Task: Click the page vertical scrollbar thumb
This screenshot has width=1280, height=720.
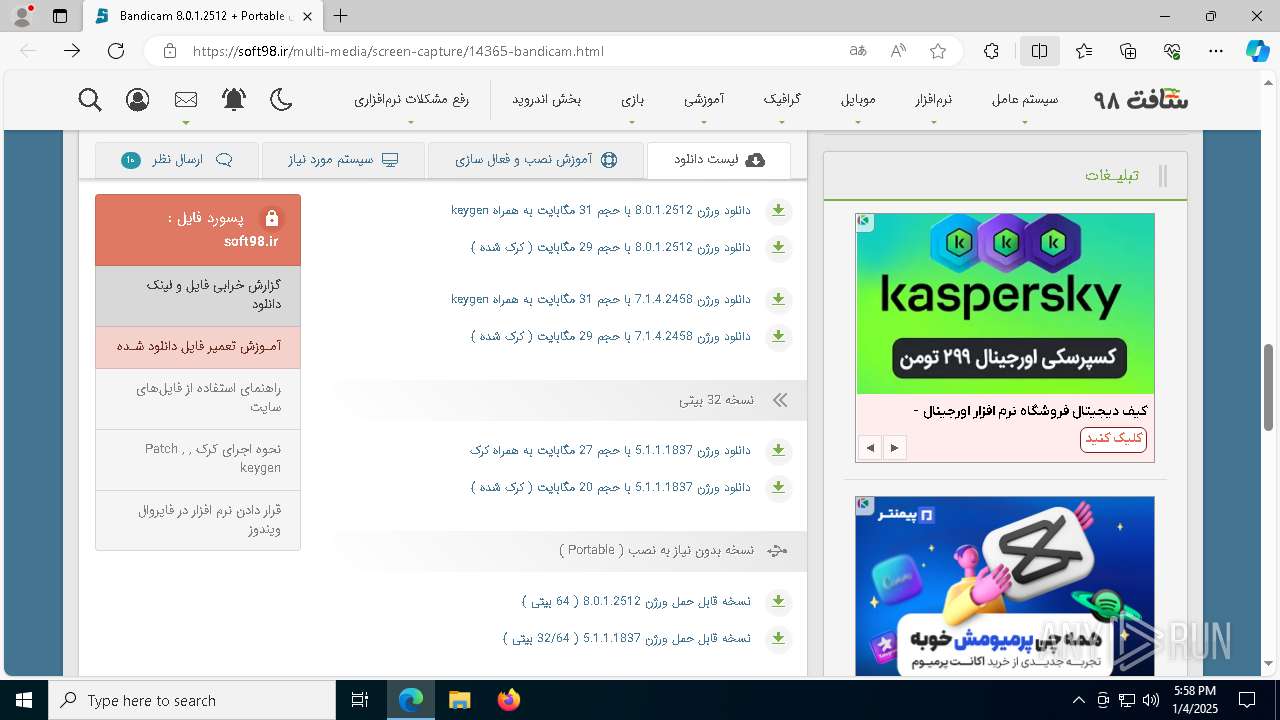Action: pyautogui.click(x=1269, y=387)
